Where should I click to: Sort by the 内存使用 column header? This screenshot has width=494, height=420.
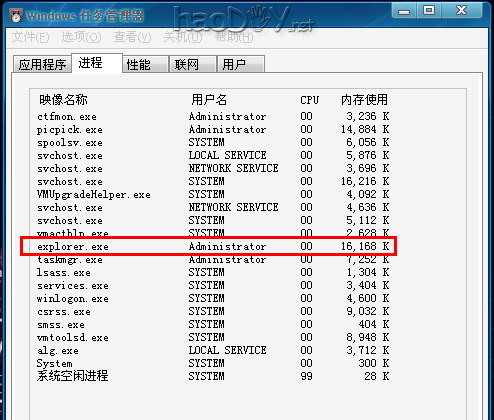(364, 100)
